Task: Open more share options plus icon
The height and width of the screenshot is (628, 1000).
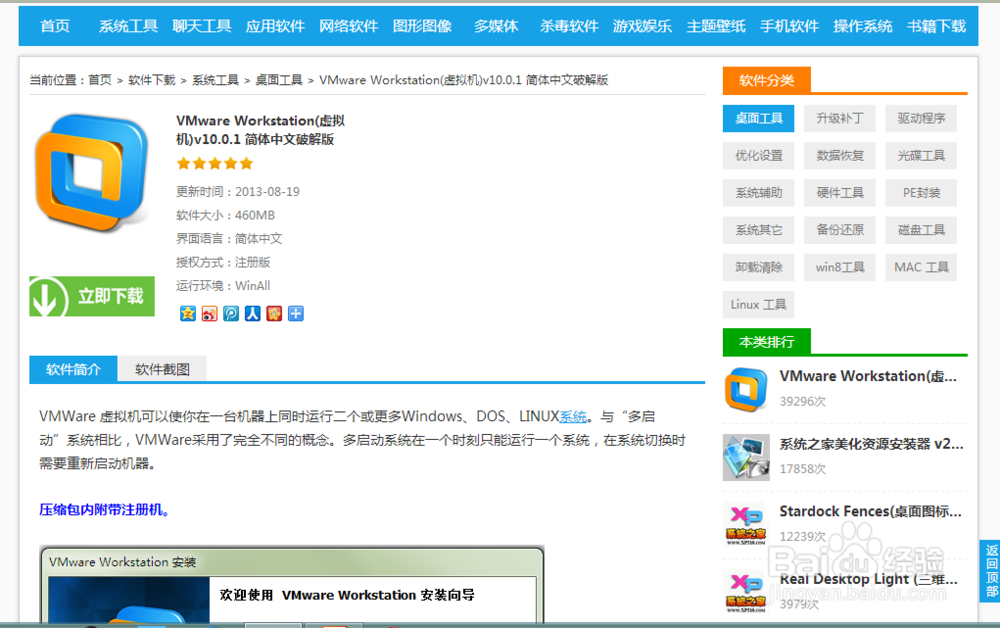Action: (x=296, y=314)
